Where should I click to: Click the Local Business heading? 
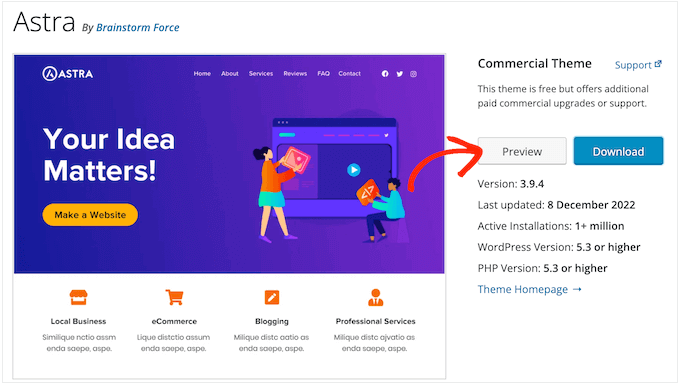tap(78, 321)
